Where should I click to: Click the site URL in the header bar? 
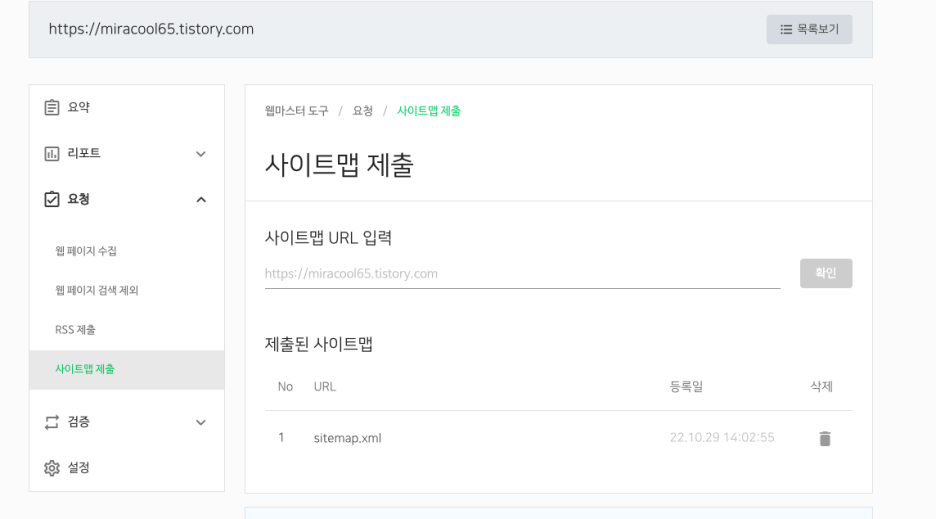click(x=151, y=29)
